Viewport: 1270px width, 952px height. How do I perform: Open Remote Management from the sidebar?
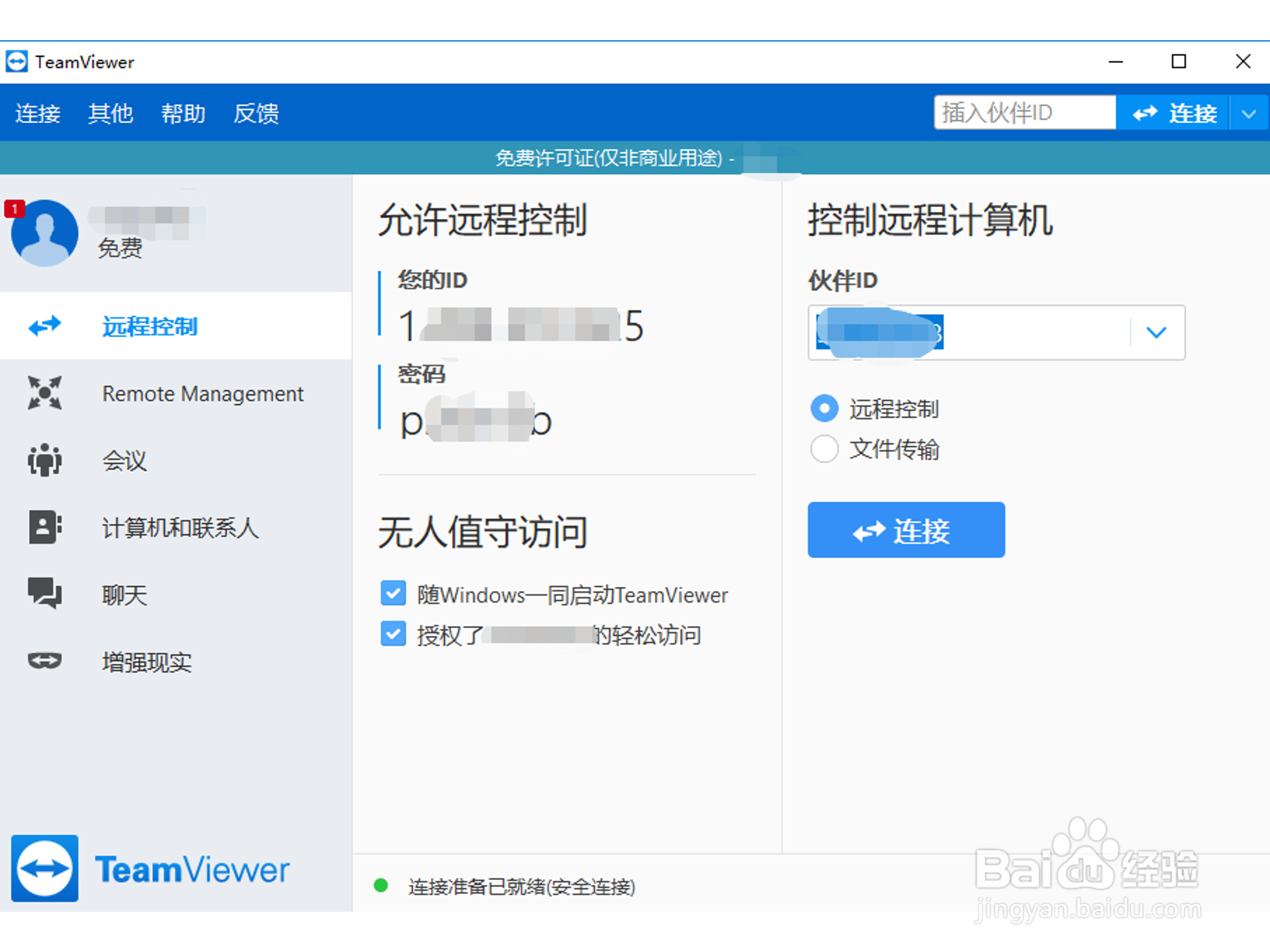[45, 393]
